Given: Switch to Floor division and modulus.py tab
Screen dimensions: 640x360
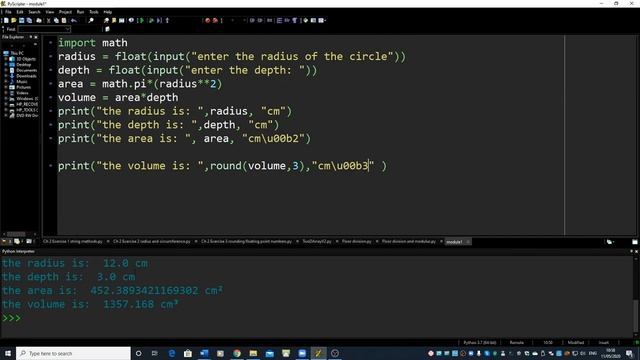Looking at the screenshot, I should pyautogui.click(x=409, y=242).
